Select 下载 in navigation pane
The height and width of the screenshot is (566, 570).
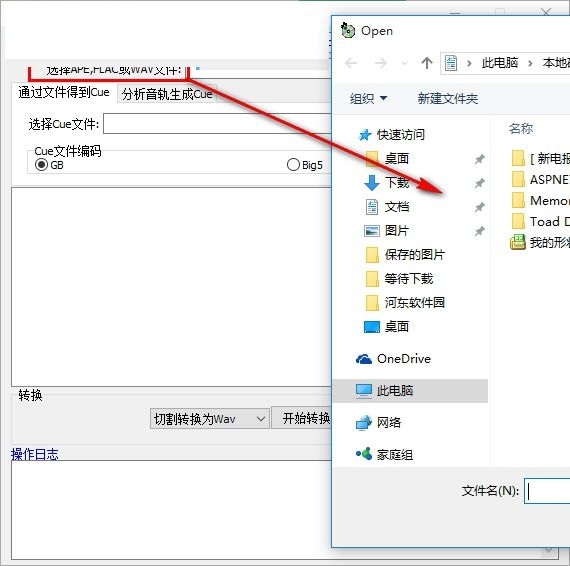(x=387, y=182)
